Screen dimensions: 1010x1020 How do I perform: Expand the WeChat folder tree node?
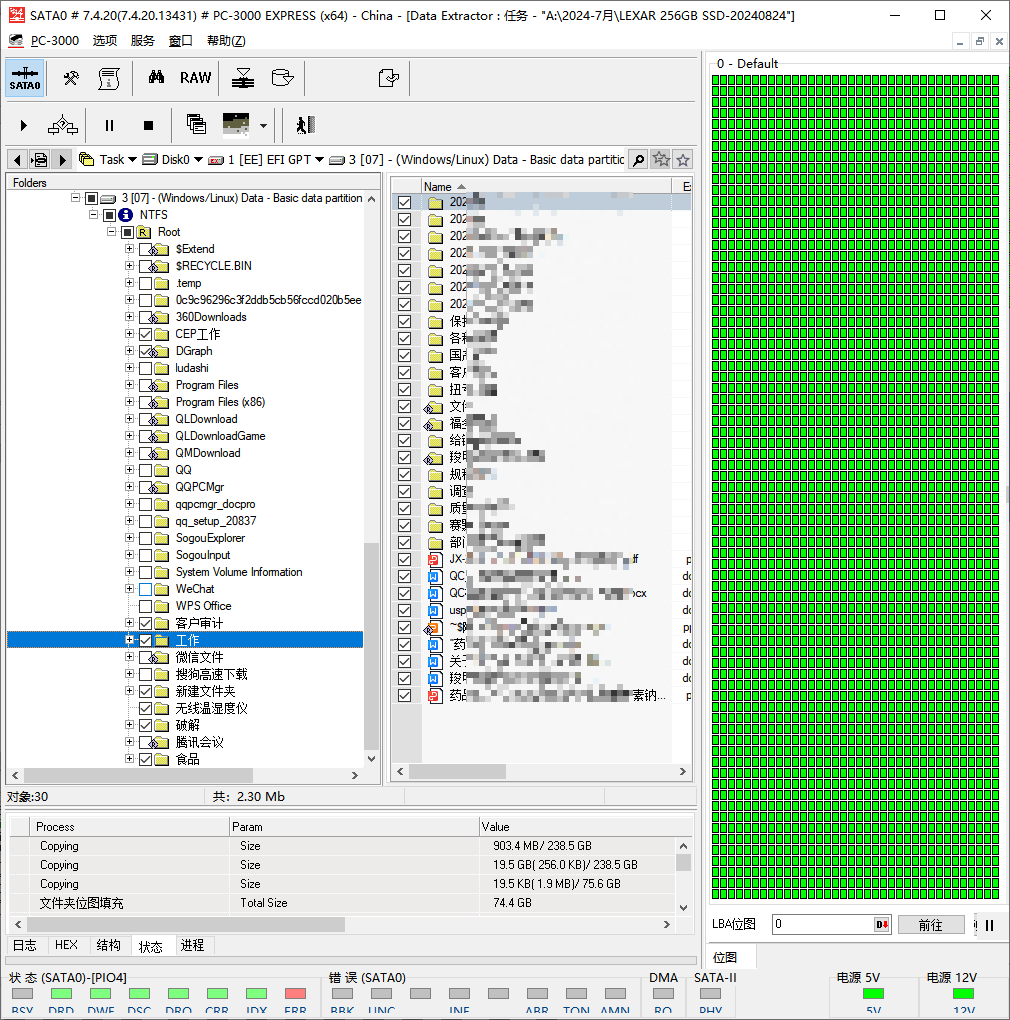129,589
